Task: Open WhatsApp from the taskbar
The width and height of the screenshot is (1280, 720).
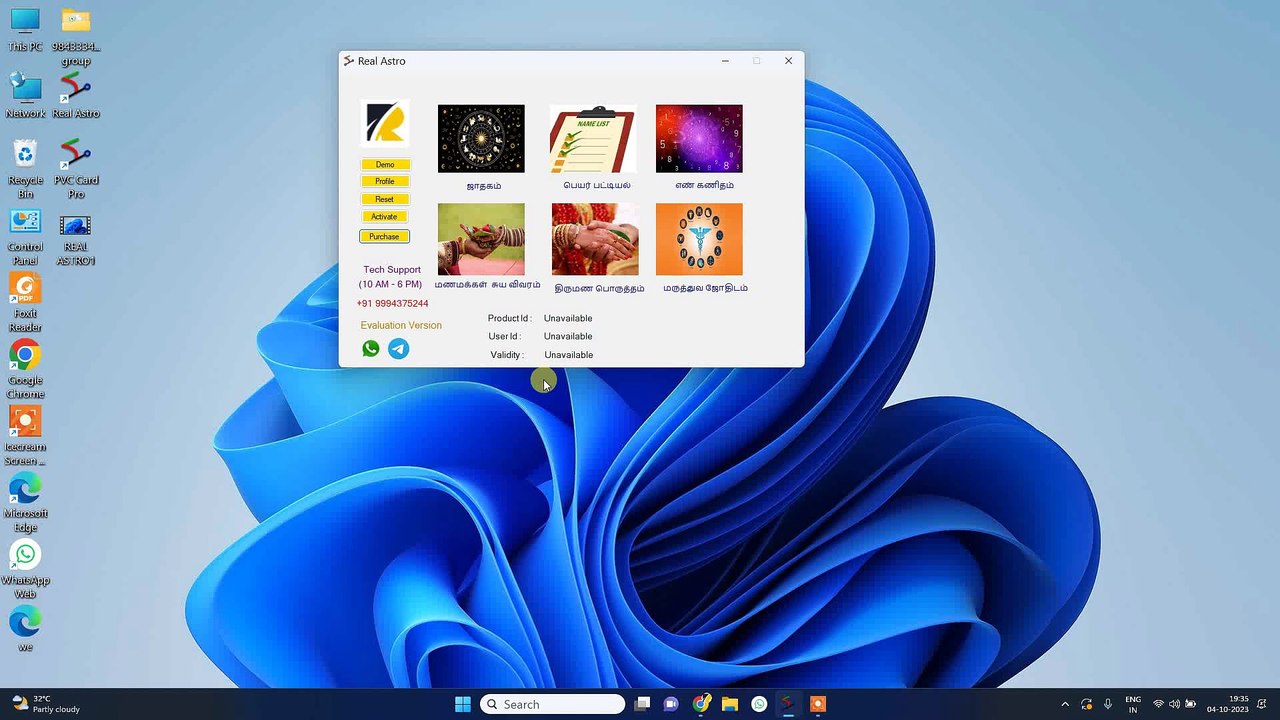Action: click(759, 704)
